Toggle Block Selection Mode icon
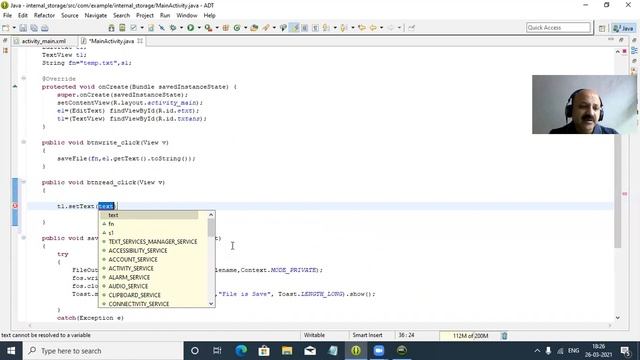Screen dimensions: 640x360 [305, 28]
